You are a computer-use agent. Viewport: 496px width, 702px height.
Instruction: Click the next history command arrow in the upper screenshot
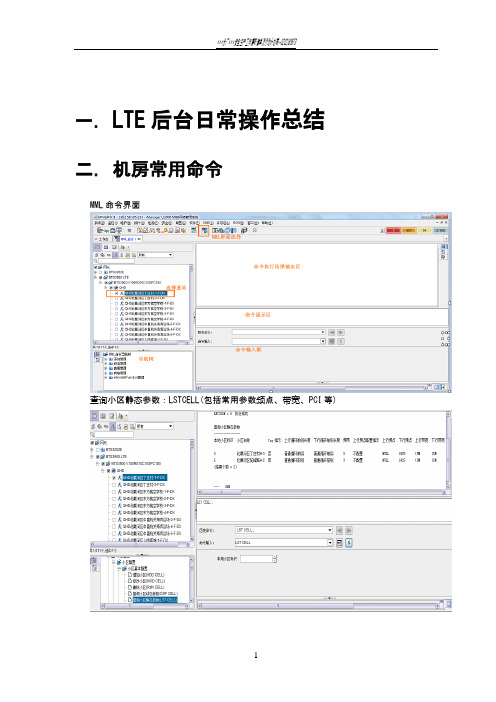coord(341,332)
